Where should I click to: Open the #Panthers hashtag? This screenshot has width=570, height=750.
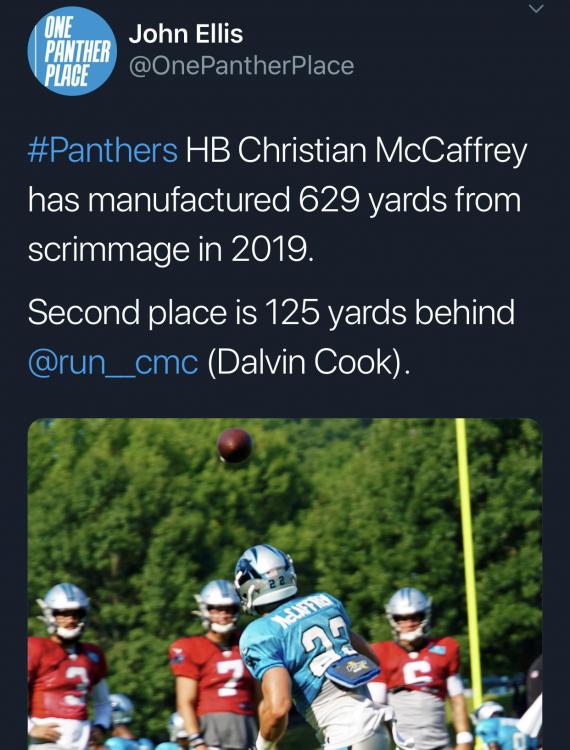click(103, 150)
